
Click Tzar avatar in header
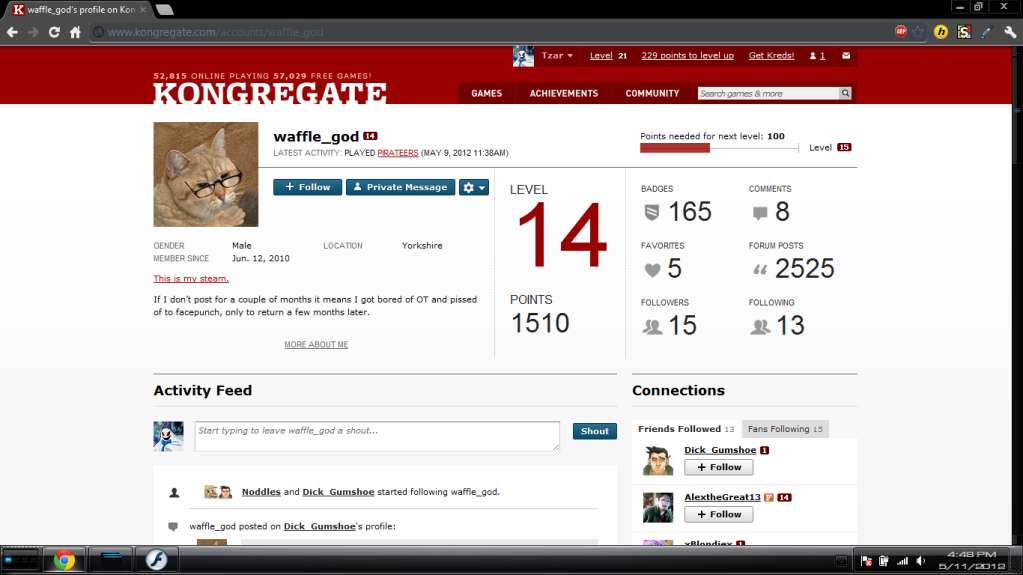(x=523, y=56)
